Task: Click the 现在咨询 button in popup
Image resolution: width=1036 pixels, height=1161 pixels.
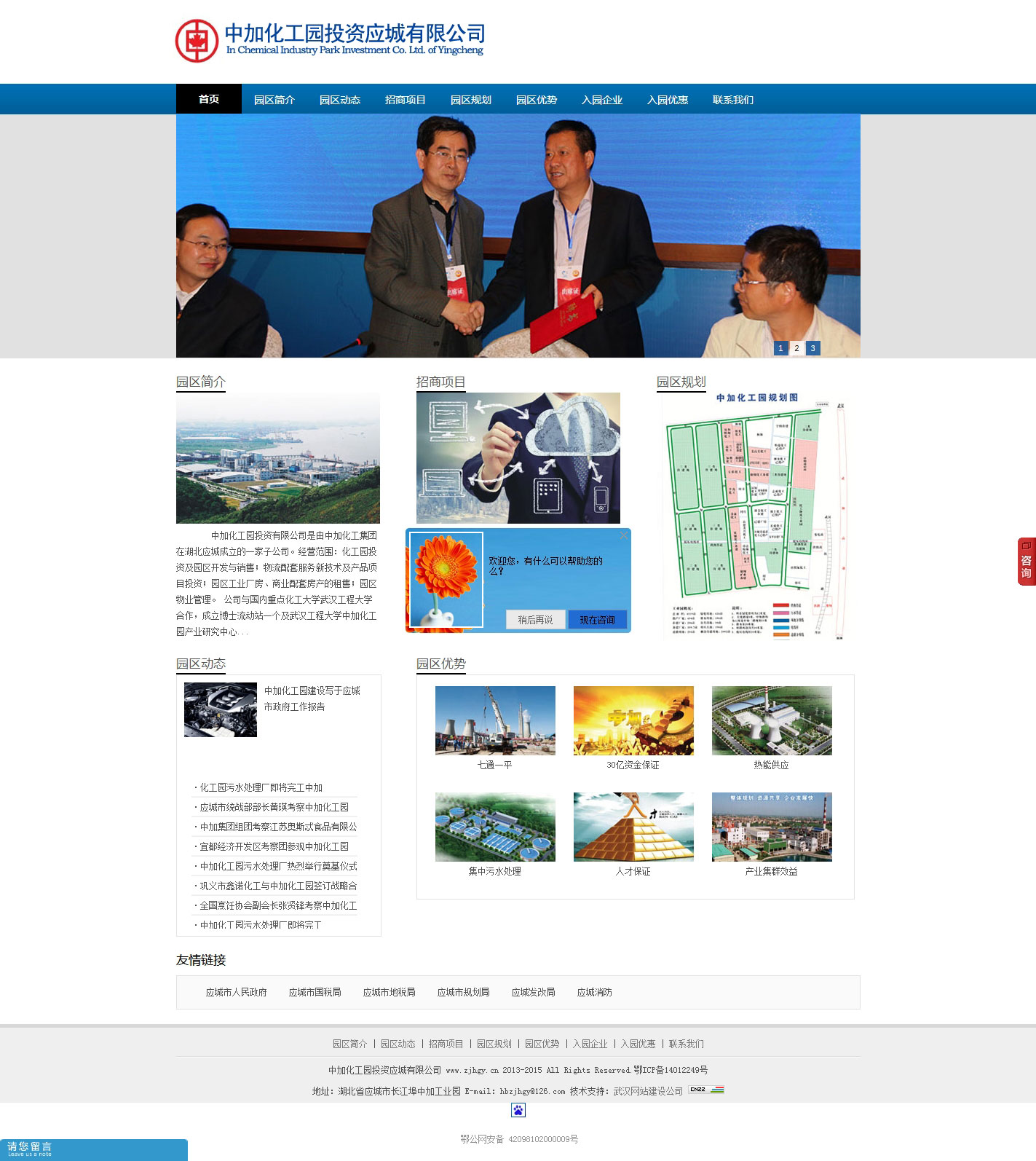Action: pyautogui.click(x=597, y=620)
